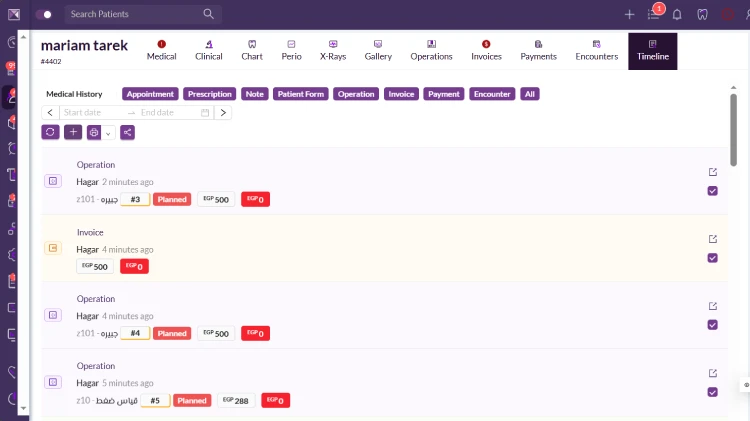The image size is (750, 421).
Task: Go to previous date range arrow
Action: 50,113
